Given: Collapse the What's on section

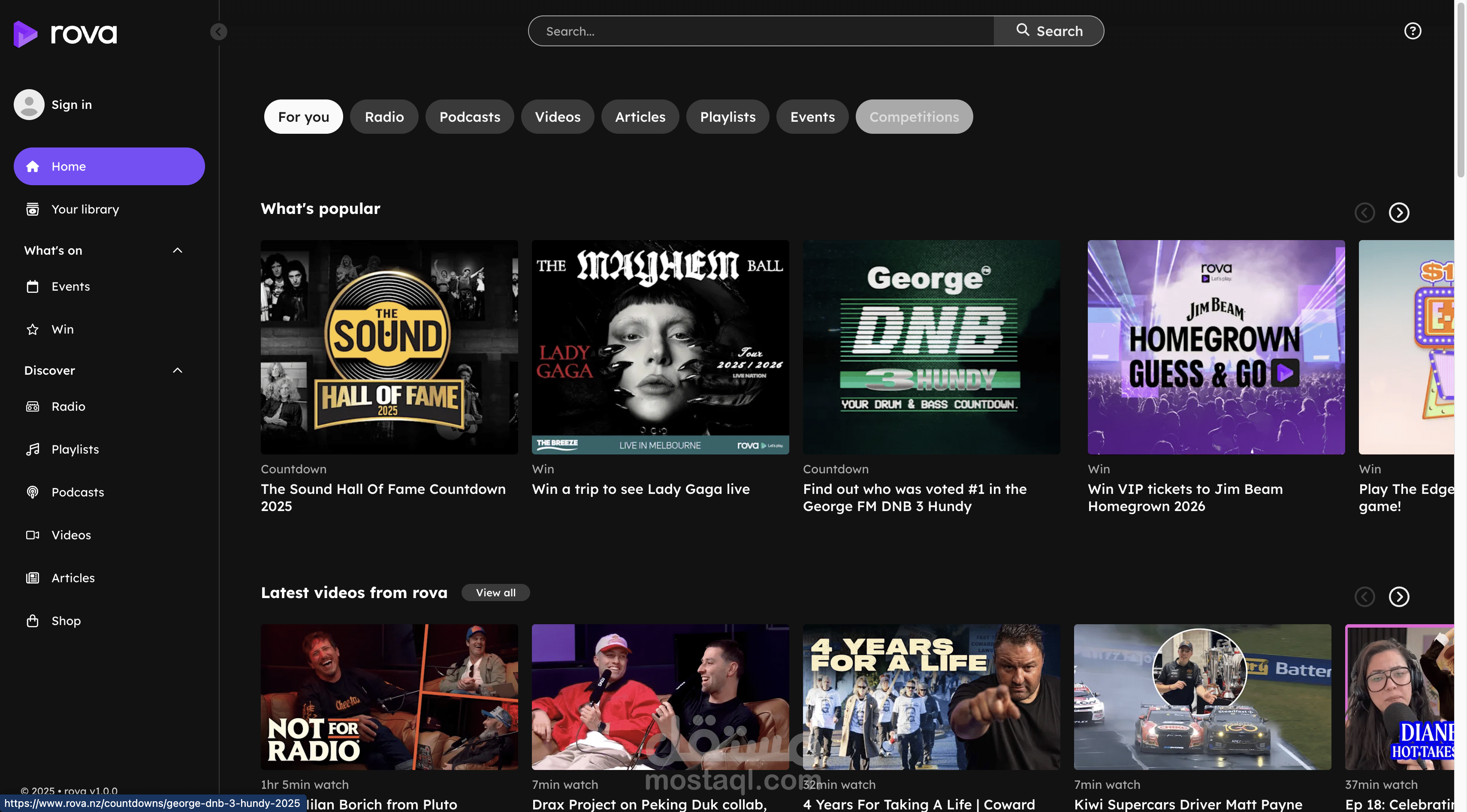Looking at the screenshot, I should pos(177,250).
